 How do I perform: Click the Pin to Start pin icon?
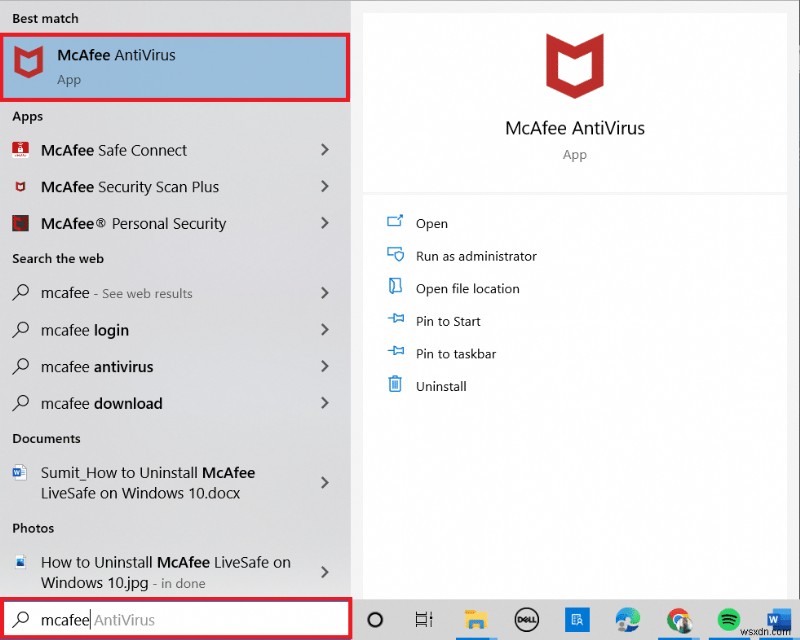395,318
